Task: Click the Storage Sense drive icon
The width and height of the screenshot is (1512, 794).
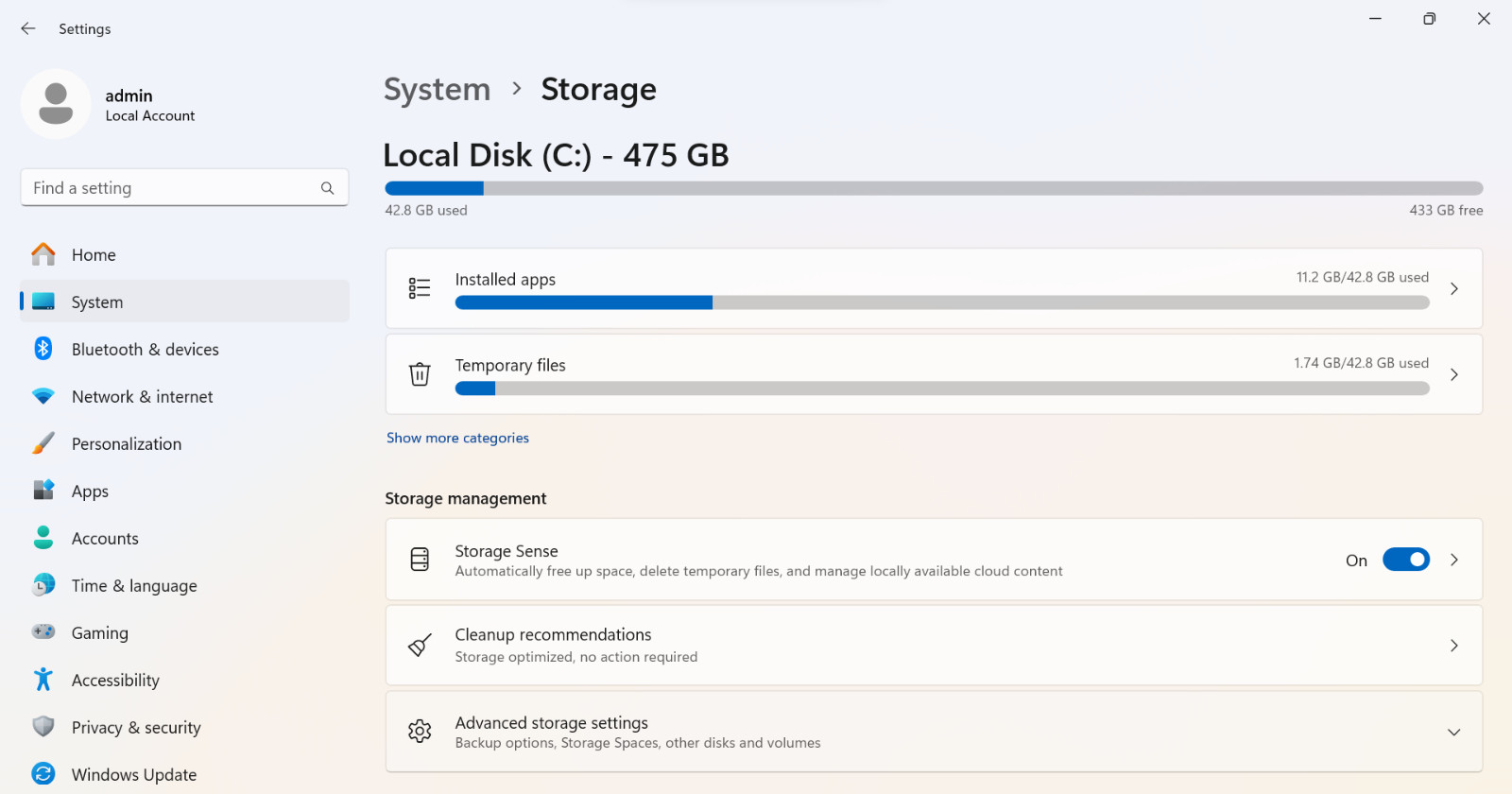Action: [x=420, y=560]
